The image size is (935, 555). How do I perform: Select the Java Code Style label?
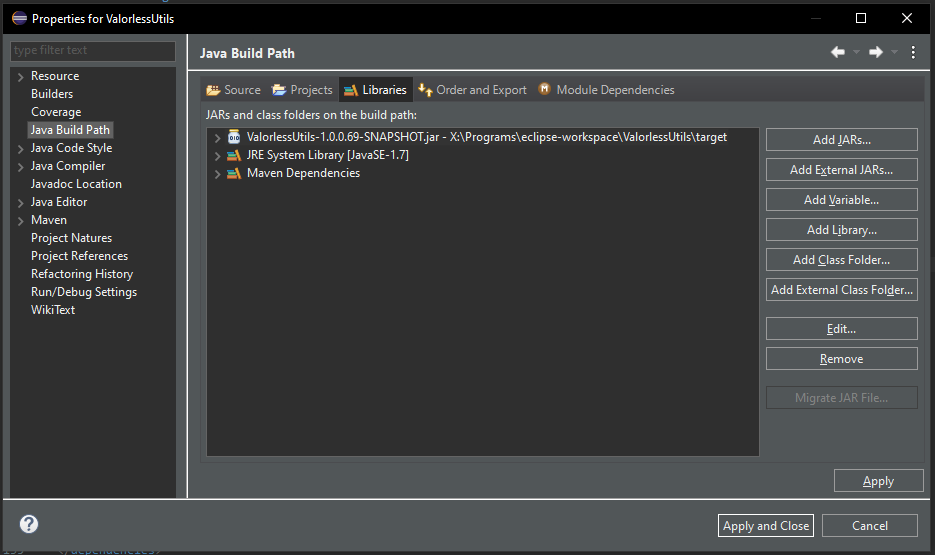72,148
